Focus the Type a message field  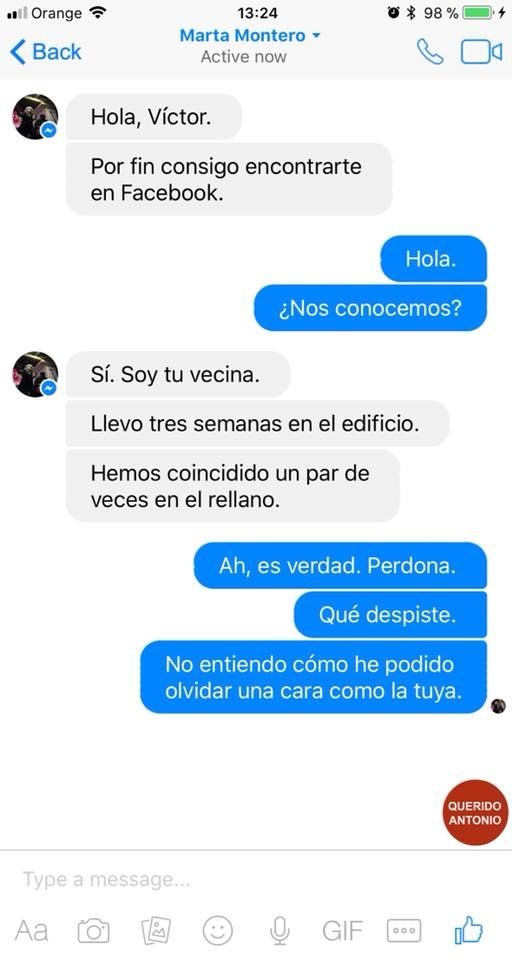point(256,880)
